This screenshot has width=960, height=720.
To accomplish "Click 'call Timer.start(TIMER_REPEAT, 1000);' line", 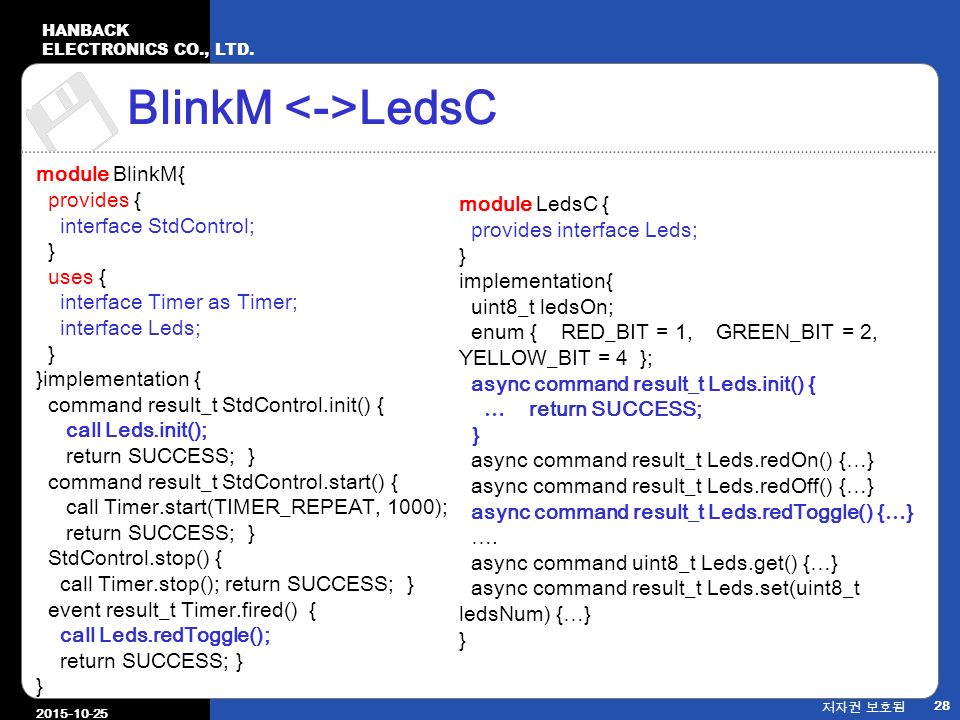I will [x=257, y=508].
